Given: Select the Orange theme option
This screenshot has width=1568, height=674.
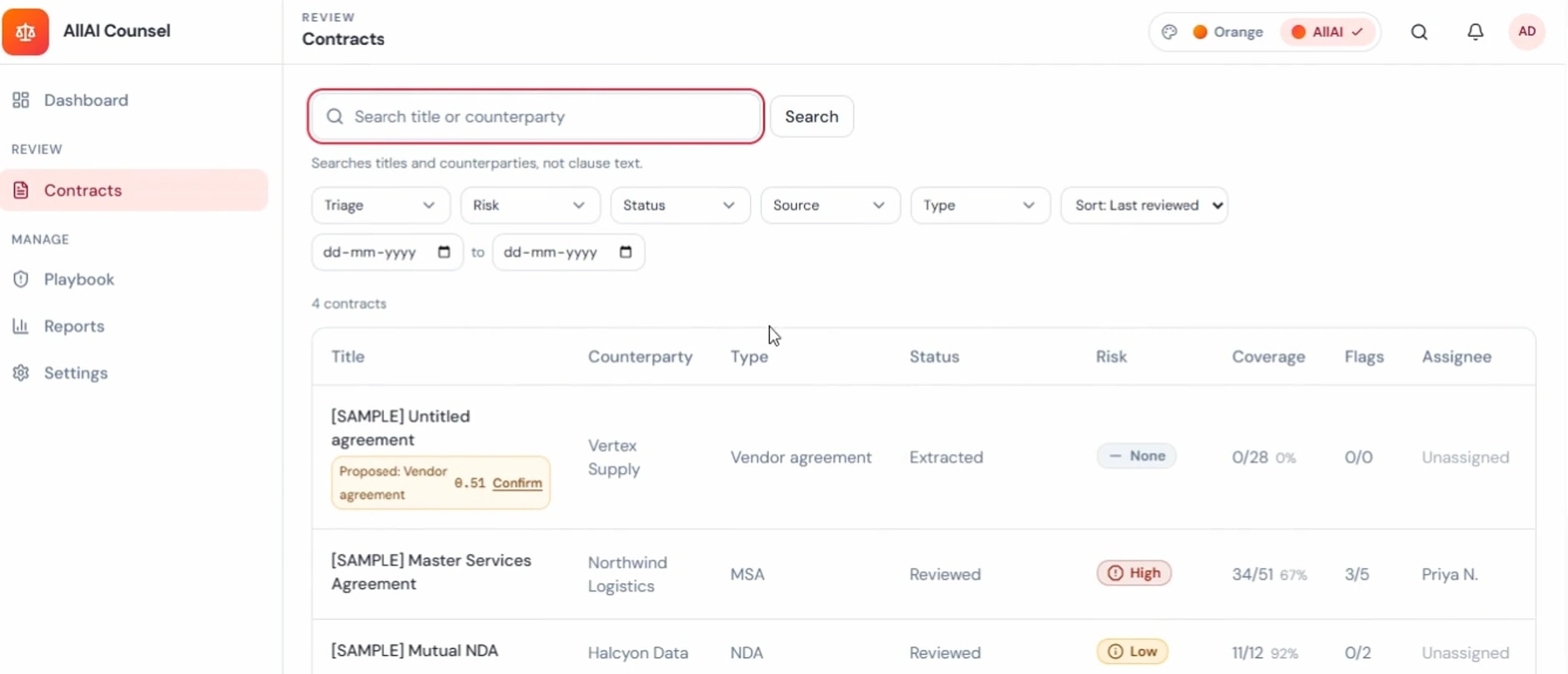Looking at the screenshot, I should click(1228, 32).
